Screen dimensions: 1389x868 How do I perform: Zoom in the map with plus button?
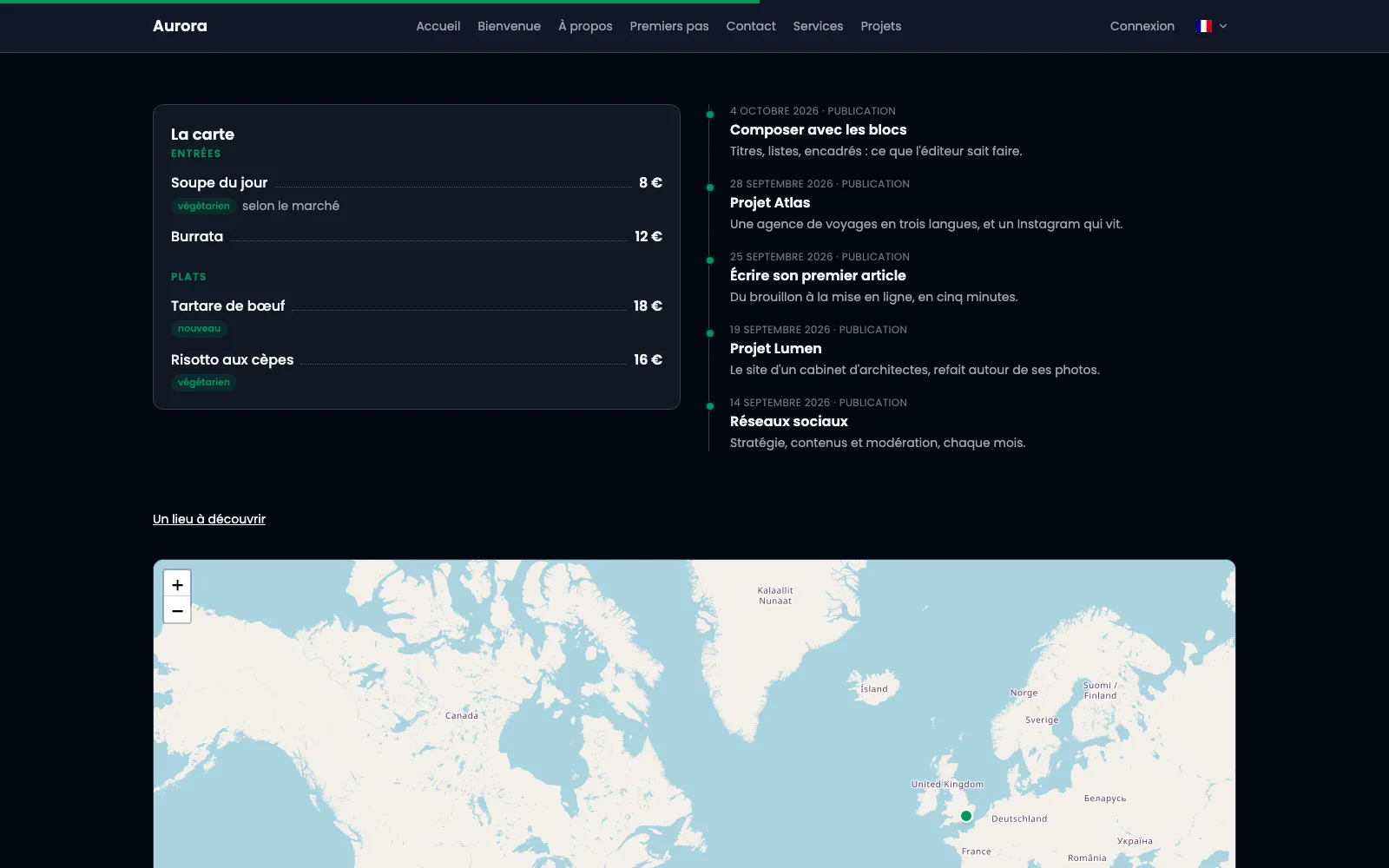[x=177, y=584]
